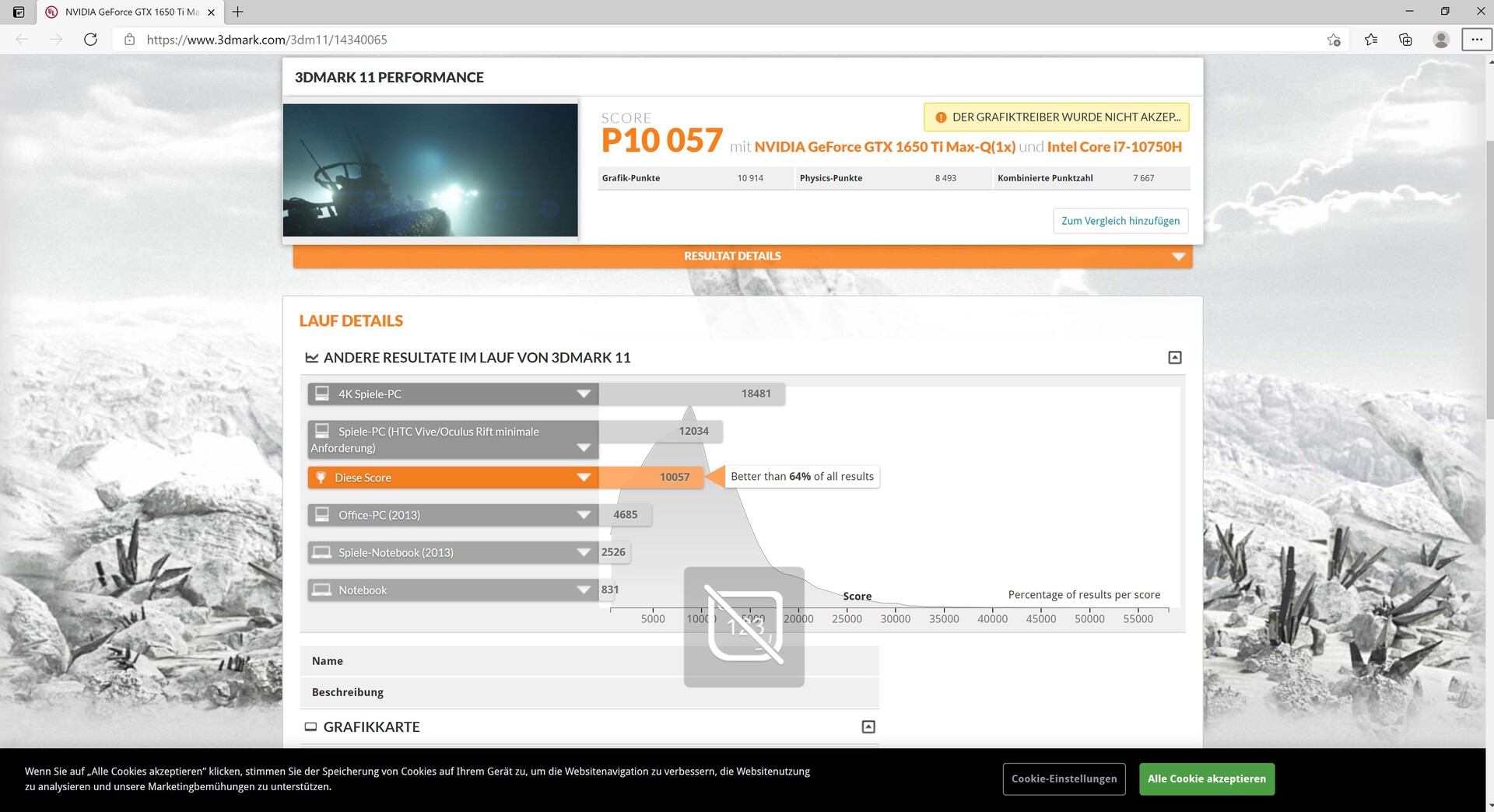1494x812 pixels.
Task: Open a new browser tab
Action: click(x=237, y=12)
